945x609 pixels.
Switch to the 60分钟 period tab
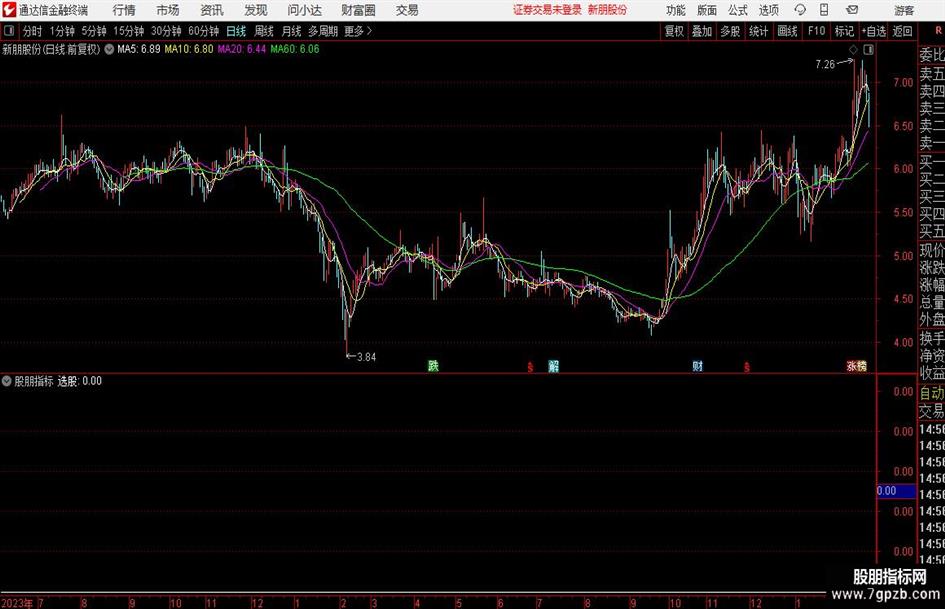click(204, 31)
